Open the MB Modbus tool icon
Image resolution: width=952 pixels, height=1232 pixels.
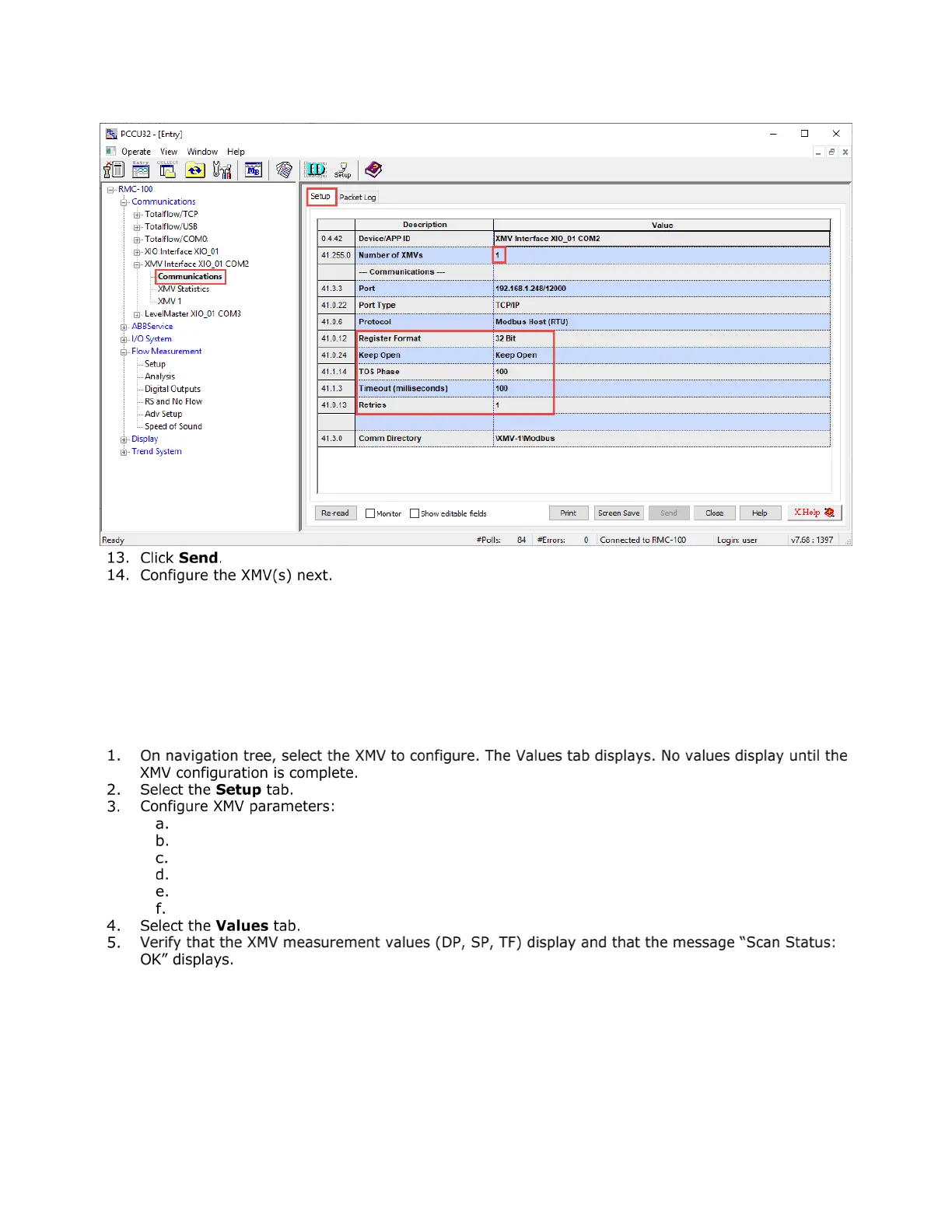[254, 170]
